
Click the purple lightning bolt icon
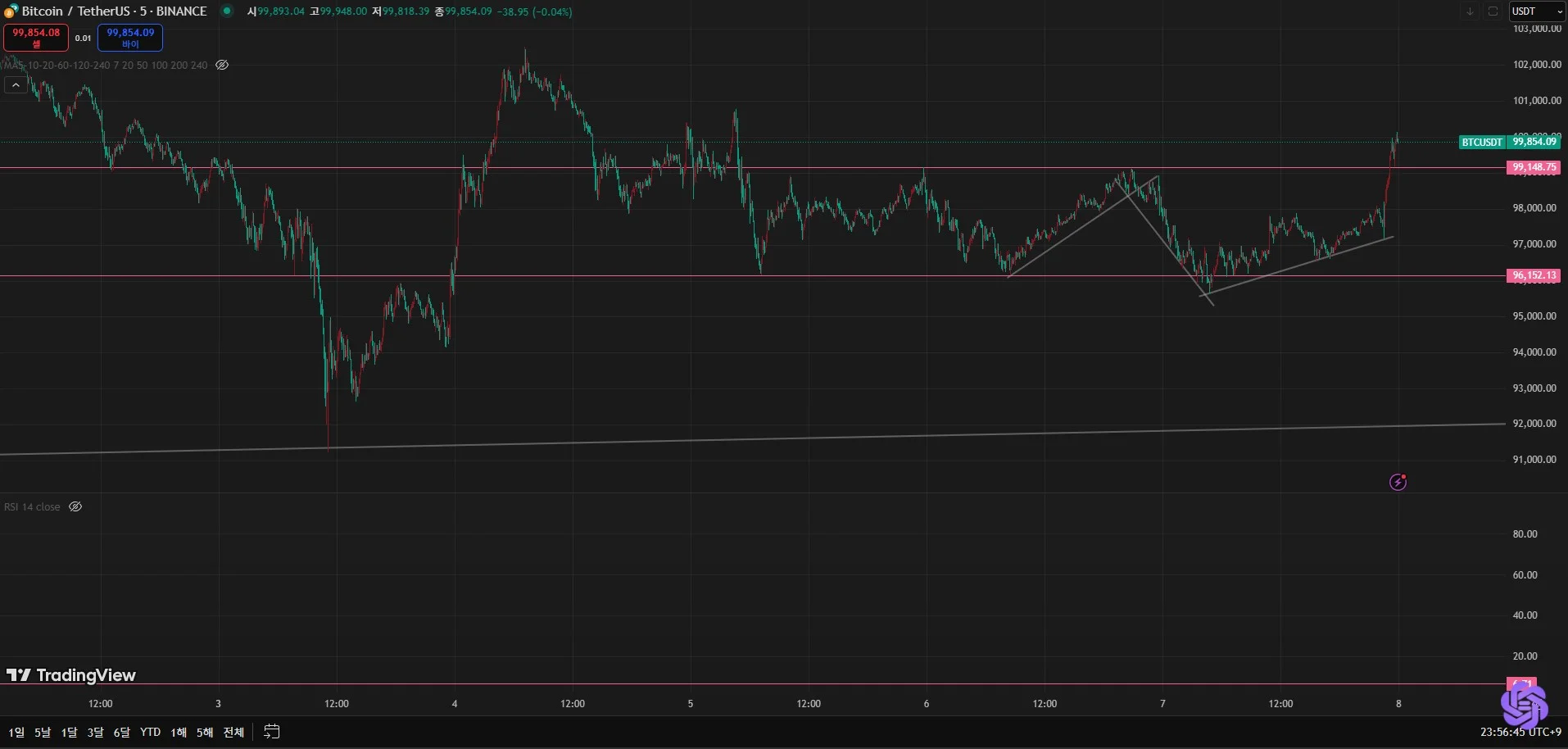tap(1398, 482)
